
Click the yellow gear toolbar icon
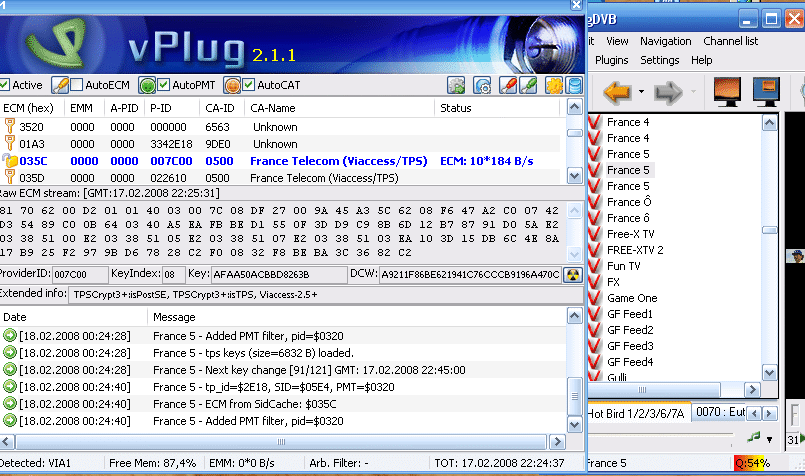pyautogui.click(x=554, y=85)
